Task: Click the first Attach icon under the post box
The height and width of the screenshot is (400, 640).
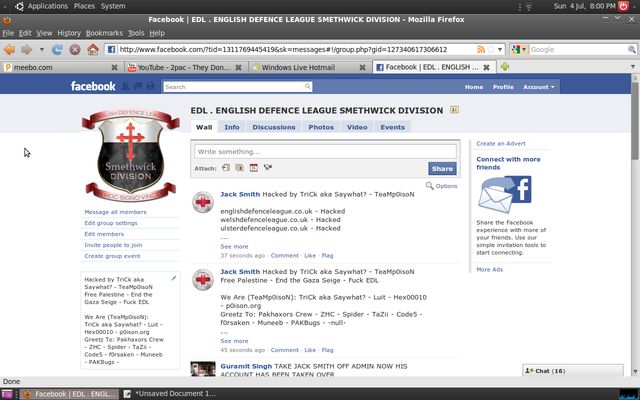Action: [226, 168]
